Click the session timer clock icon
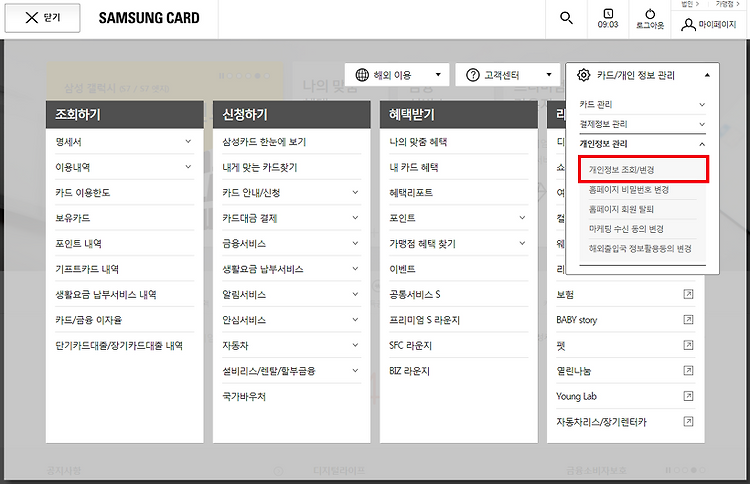750x484 pixels. [608, 13]
